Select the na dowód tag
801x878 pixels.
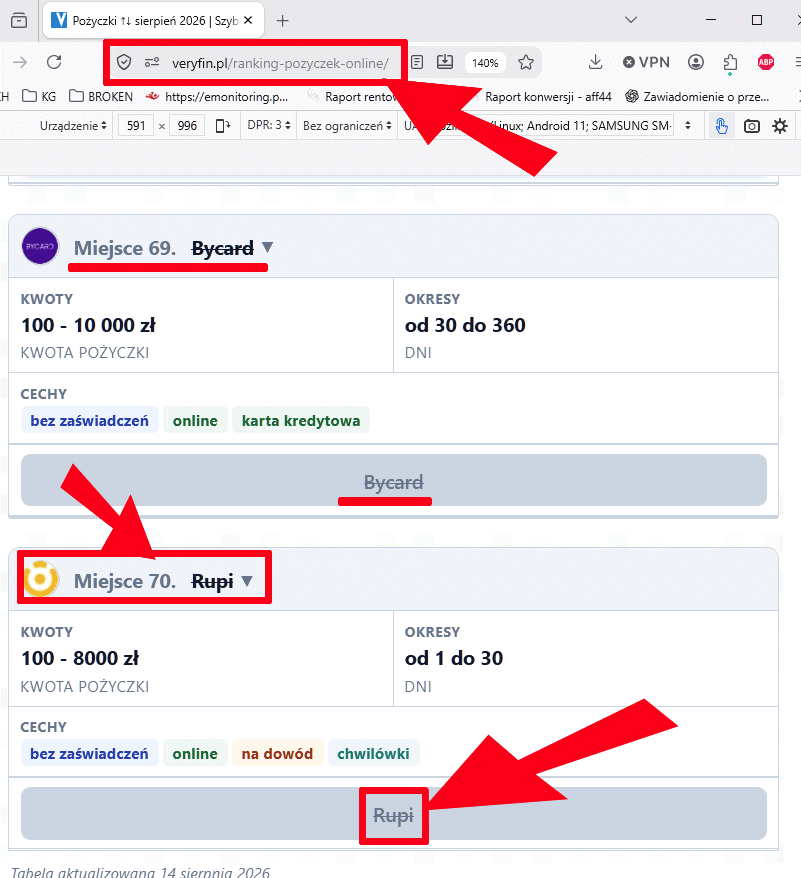coord(277,754)
